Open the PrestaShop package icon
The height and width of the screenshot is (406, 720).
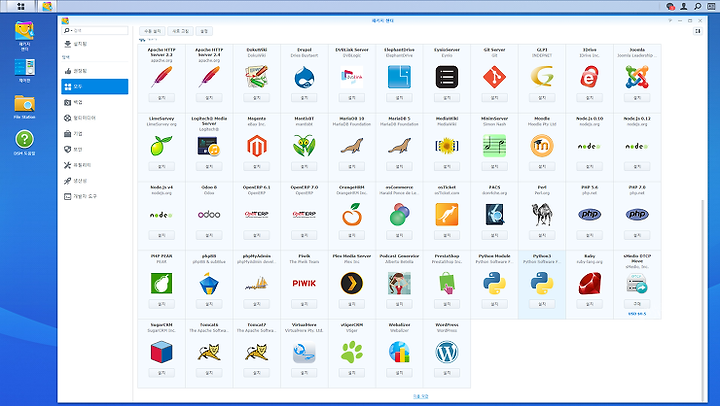447,283
